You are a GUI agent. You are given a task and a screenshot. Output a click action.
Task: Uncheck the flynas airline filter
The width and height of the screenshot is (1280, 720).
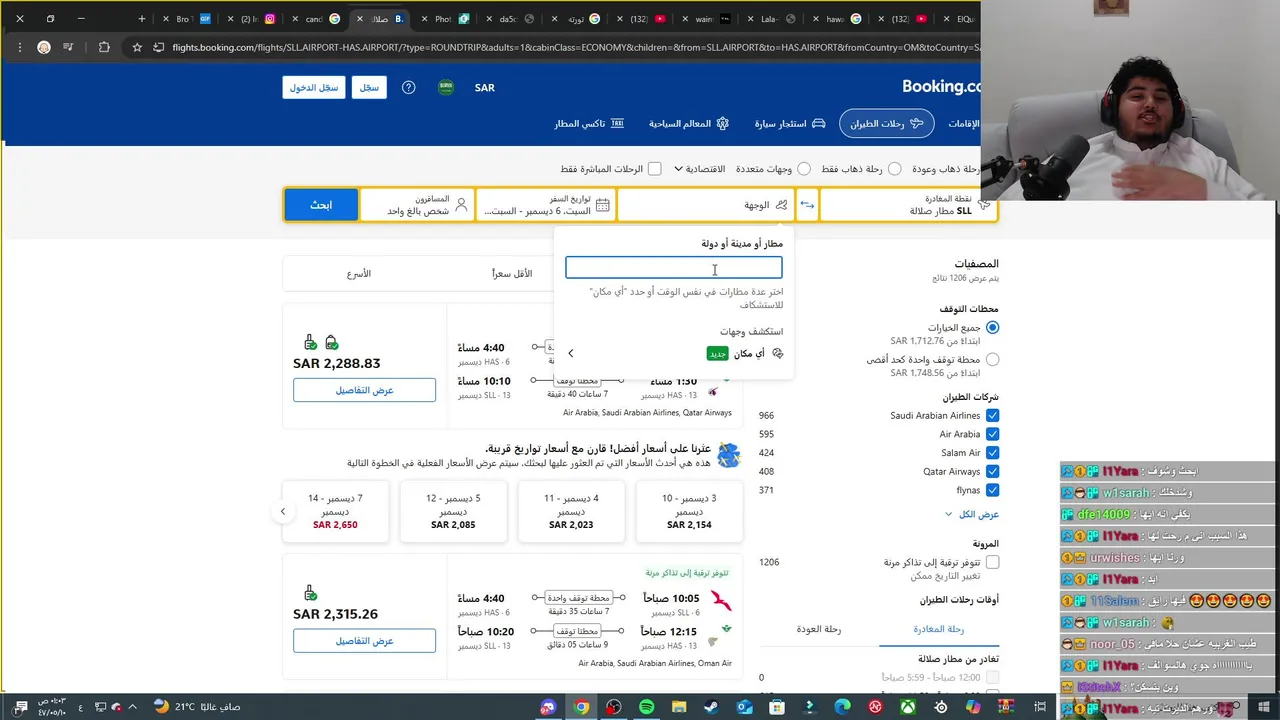[992, 490]
